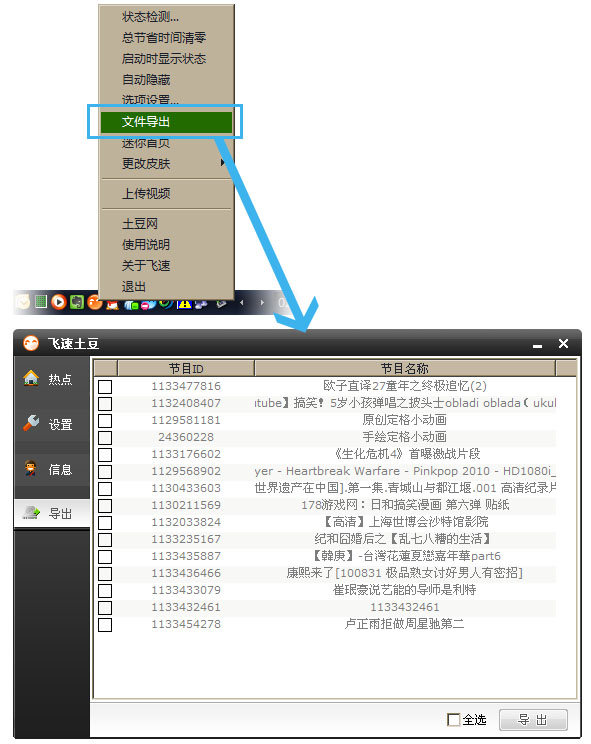
Task: Click the 导 出 export button
Action: 533,720
